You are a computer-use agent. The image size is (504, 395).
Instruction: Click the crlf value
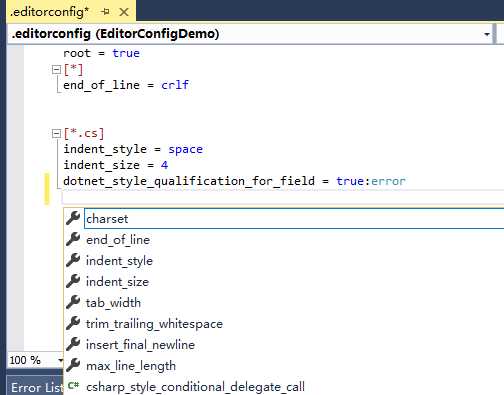pos(175,85)
